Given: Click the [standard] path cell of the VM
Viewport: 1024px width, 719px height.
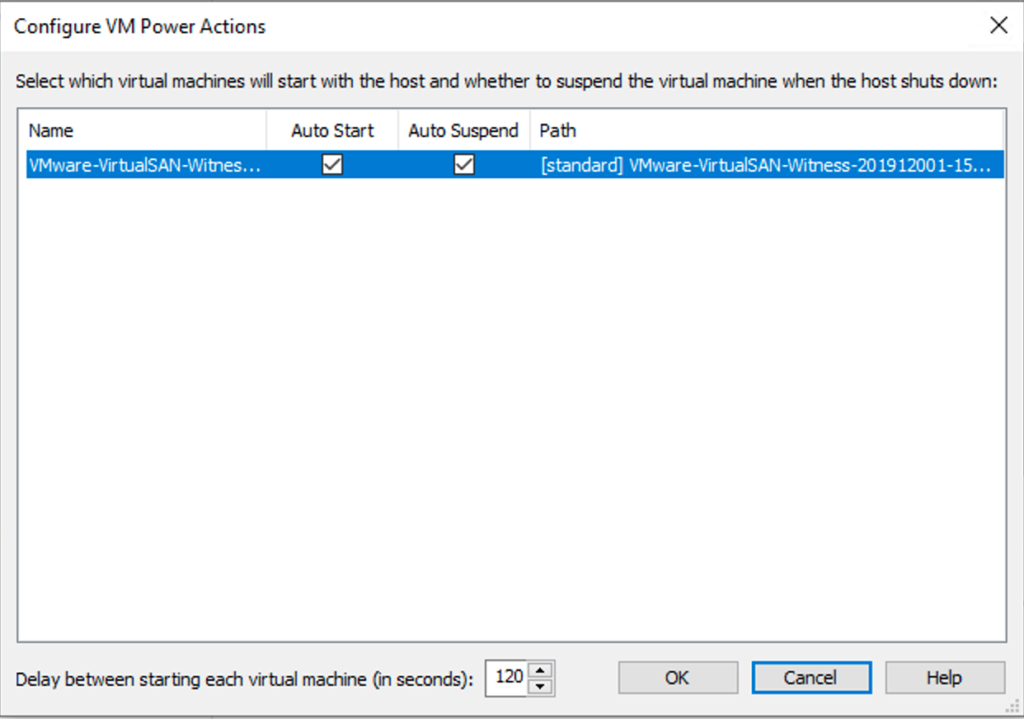Looking at the screenshot, I should [x=765, y=165].
